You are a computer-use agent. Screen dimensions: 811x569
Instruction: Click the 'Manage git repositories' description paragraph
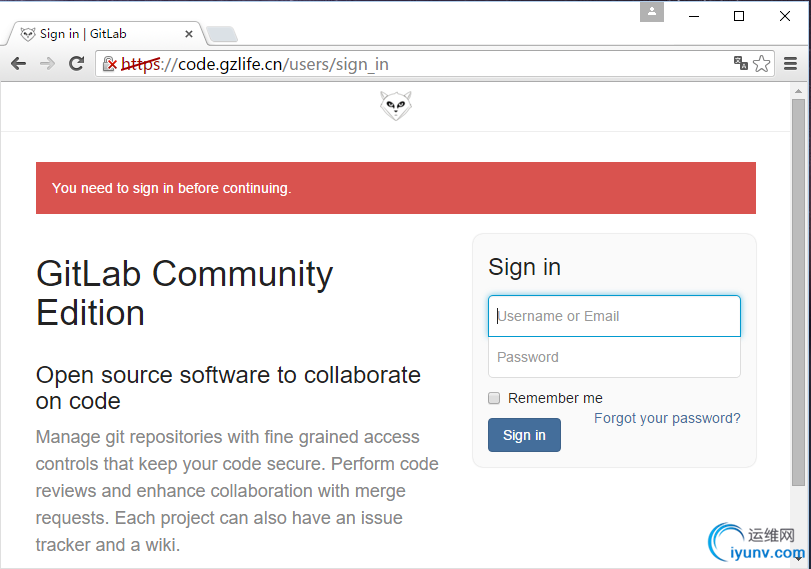tap(237, 490)
